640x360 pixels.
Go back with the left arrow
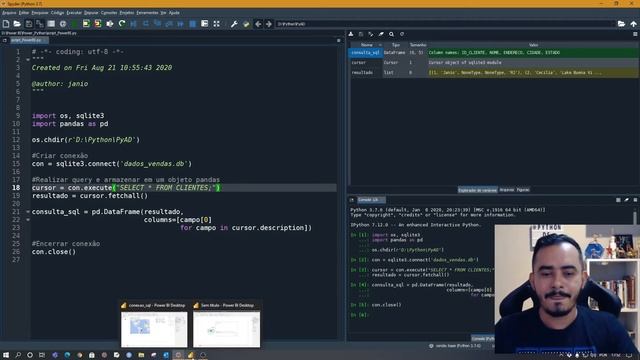click(x=258, y=24)
